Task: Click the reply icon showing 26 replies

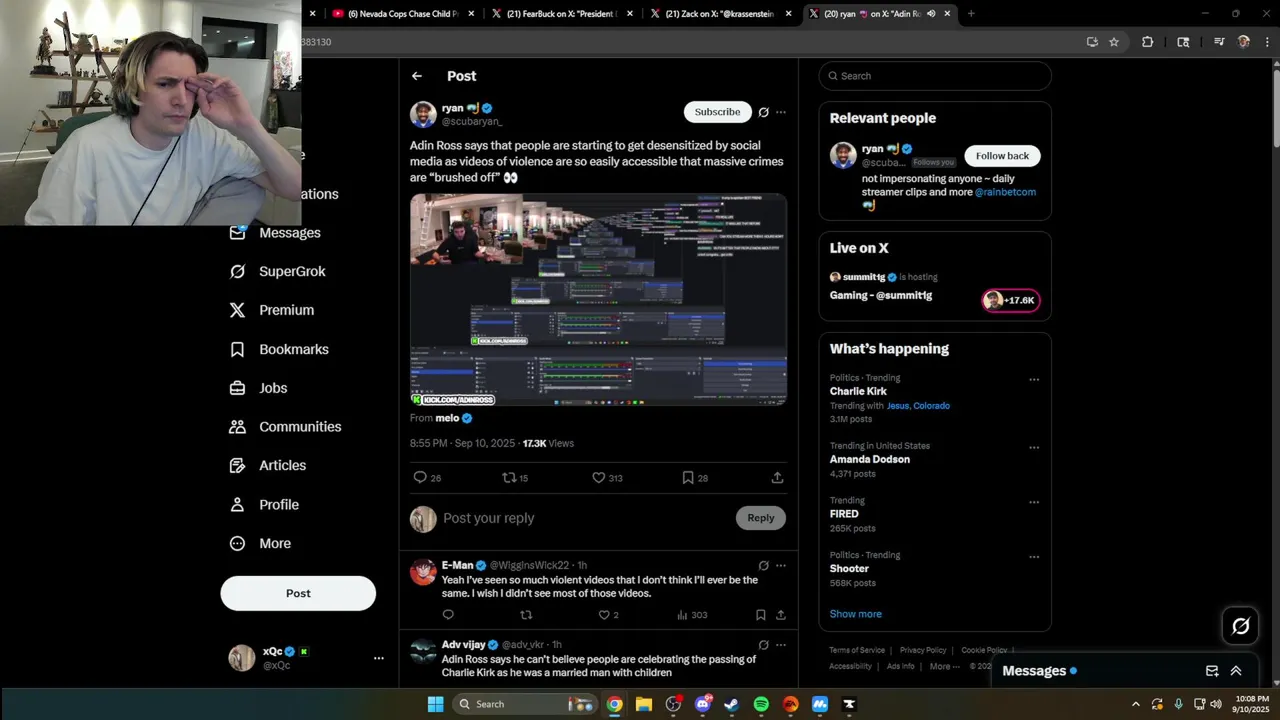Action: tap(420, 478)
